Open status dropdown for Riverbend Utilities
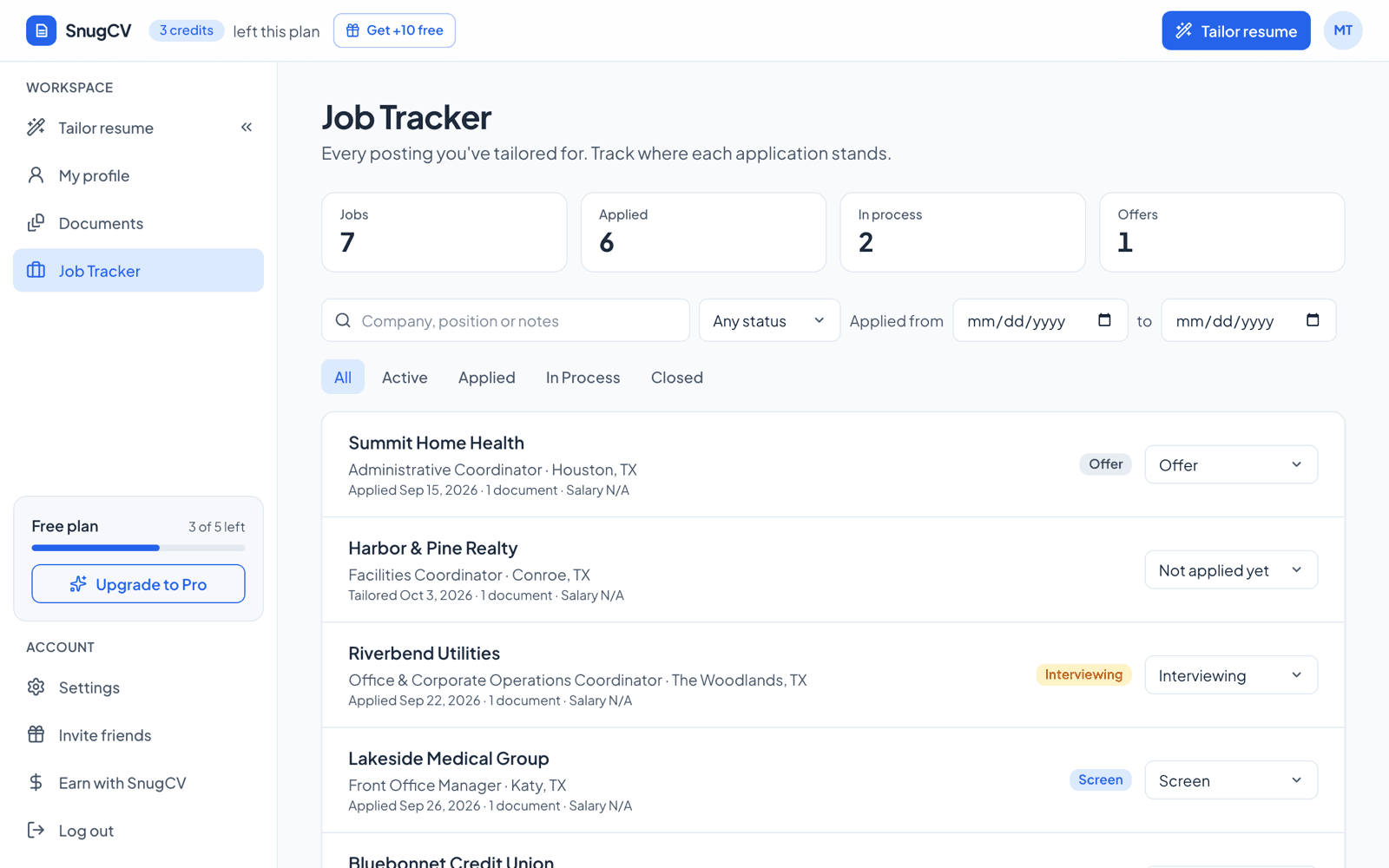 (x=1231, y=674)
